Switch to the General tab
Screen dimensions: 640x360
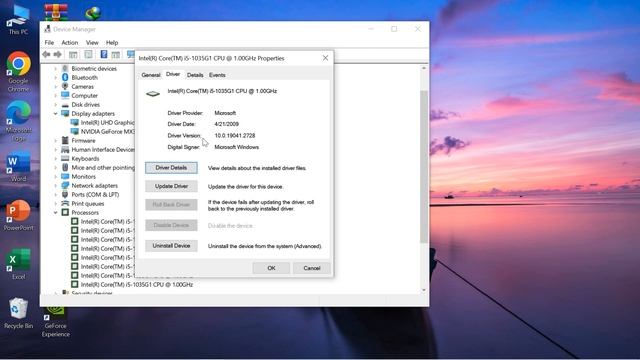click(151, 75)
